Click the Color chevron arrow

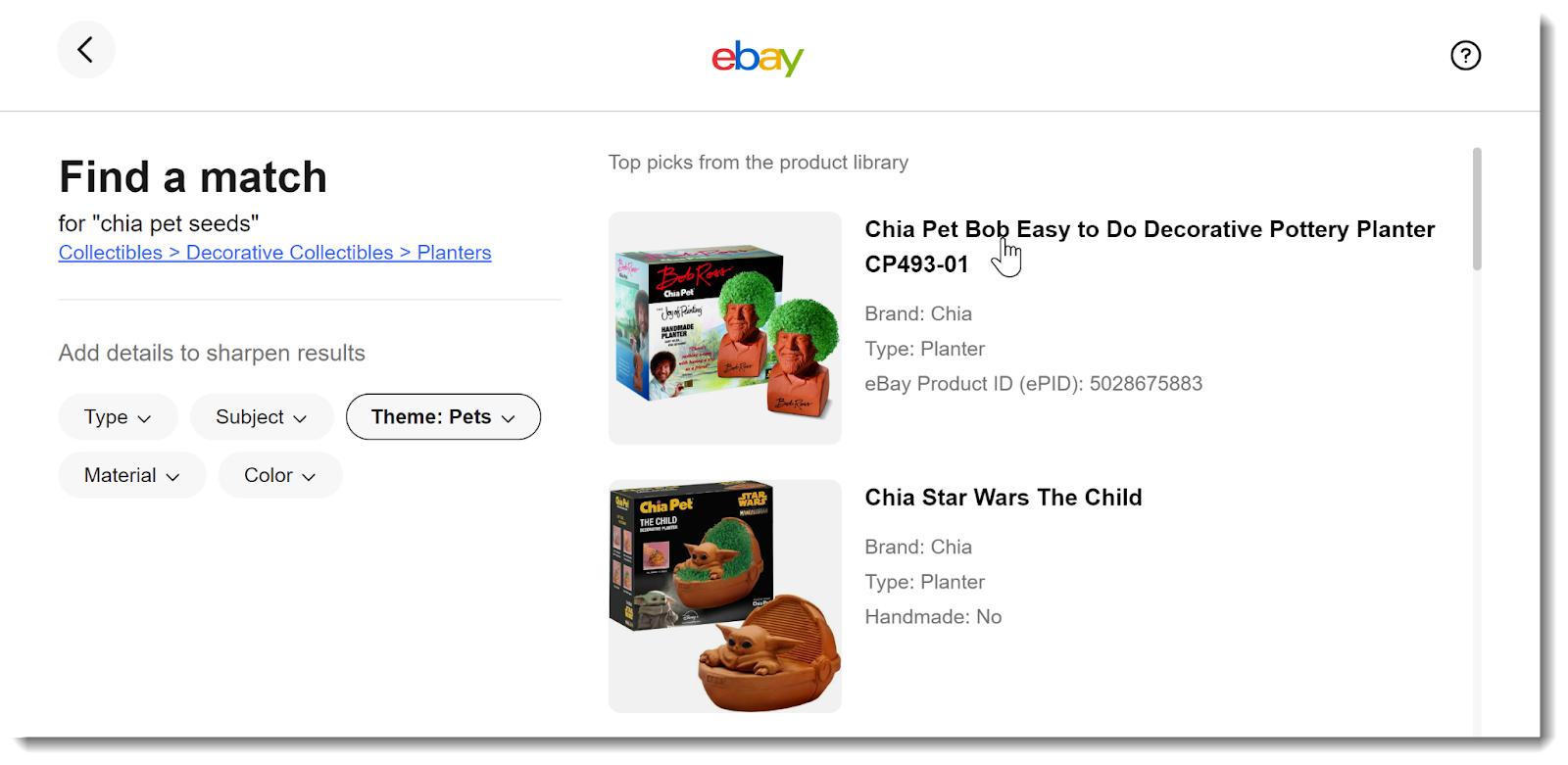(309, 477)
